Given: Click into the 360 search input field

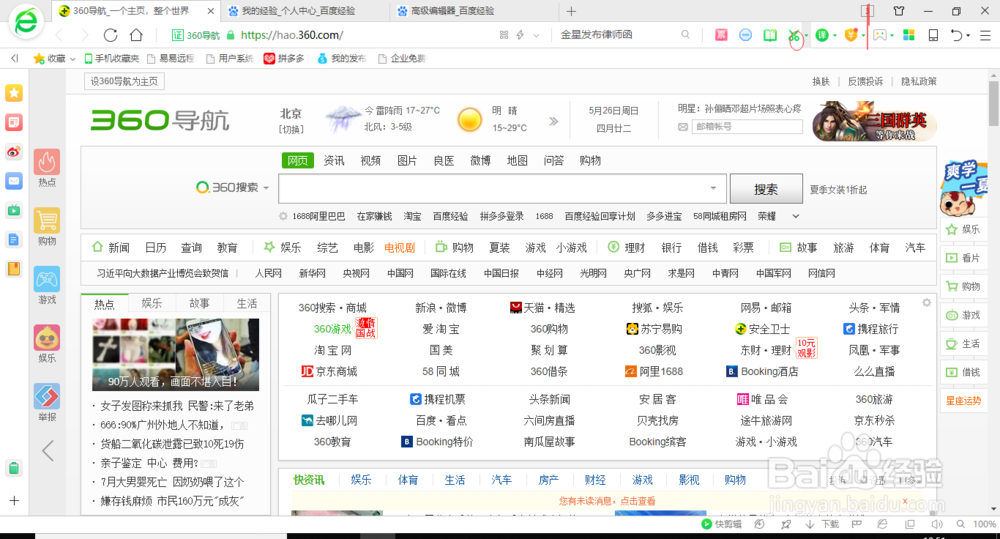Looking at the screenshot, I should click(493, 189).
